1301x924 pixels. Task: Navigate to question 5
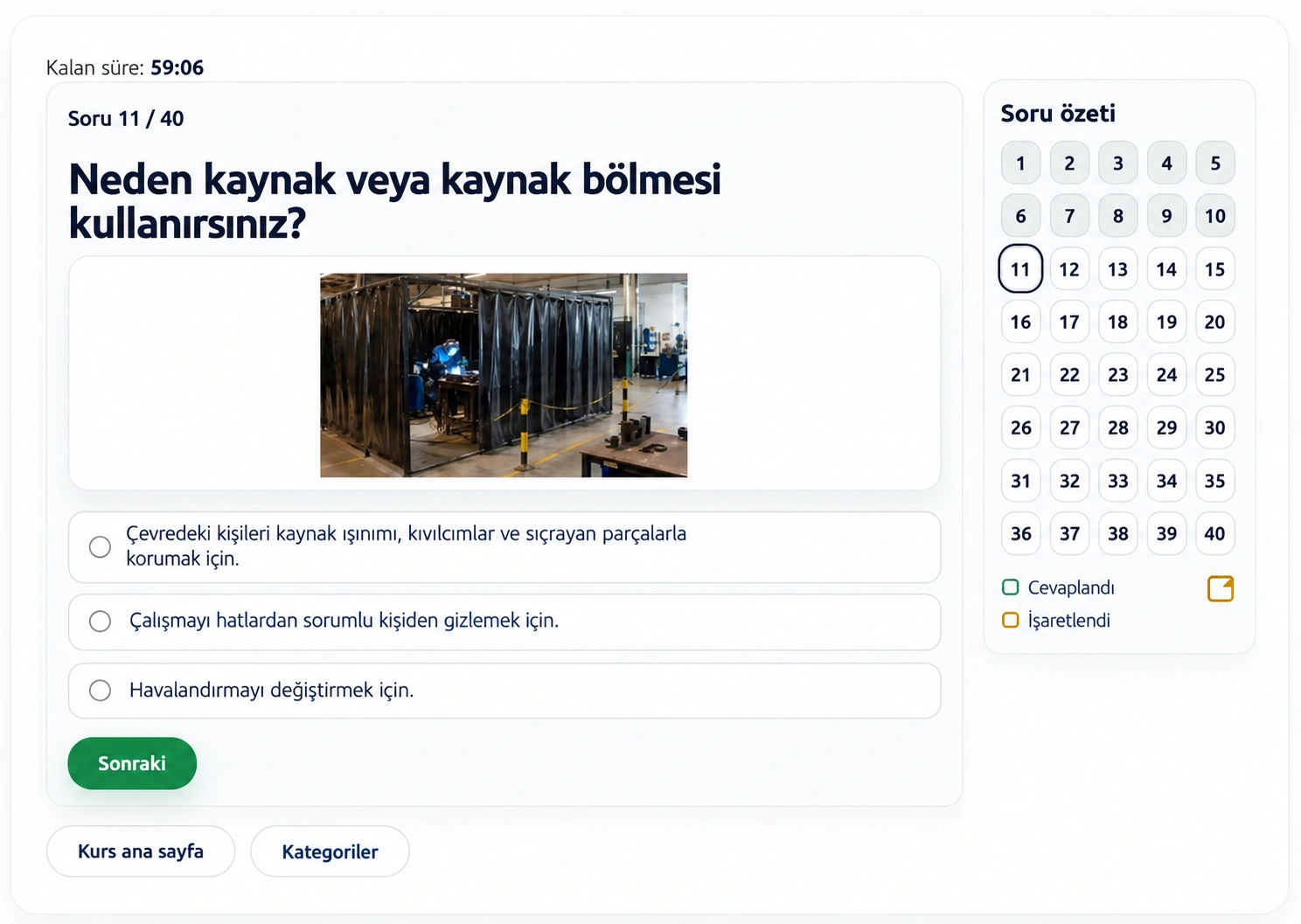(x=1215, y=163)
